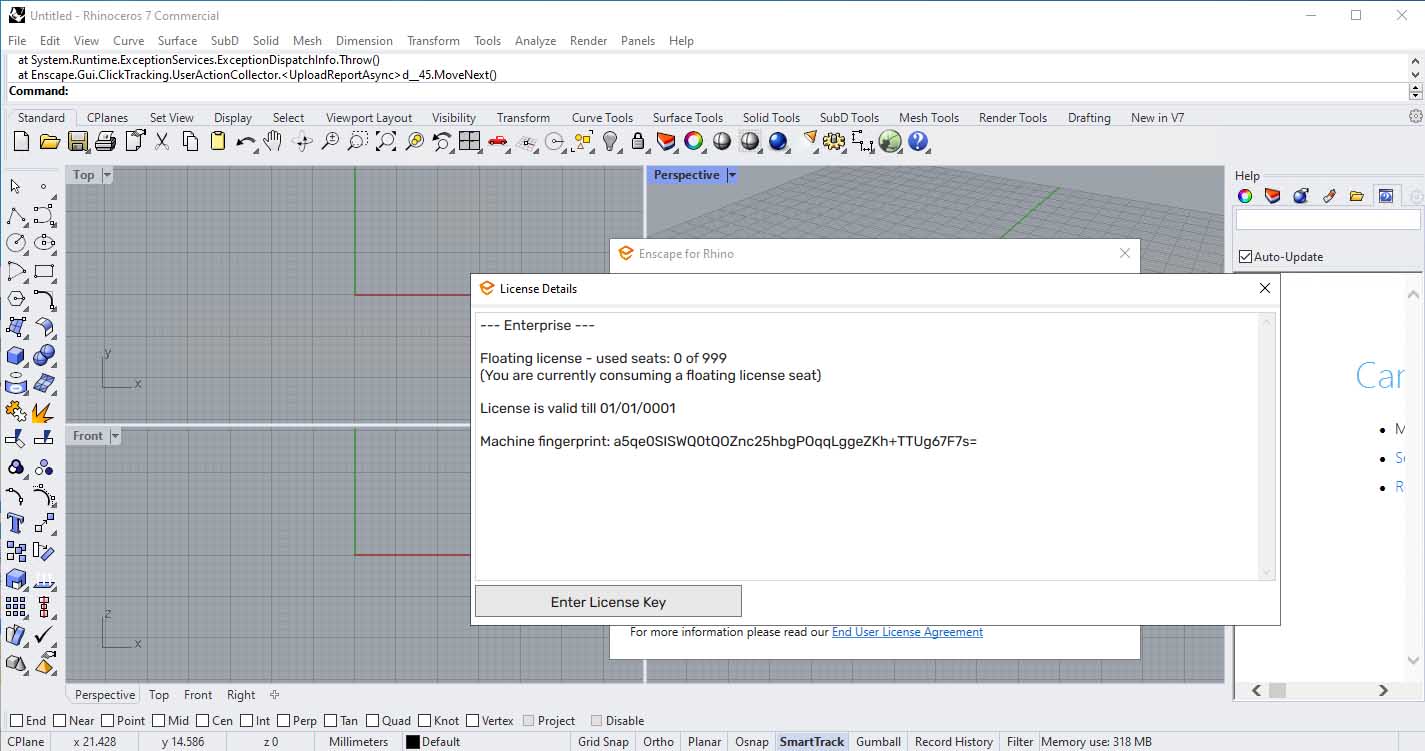The image size is (1425, 751).
Task: Click the Explode tool icon
Action: click(43, 411)
